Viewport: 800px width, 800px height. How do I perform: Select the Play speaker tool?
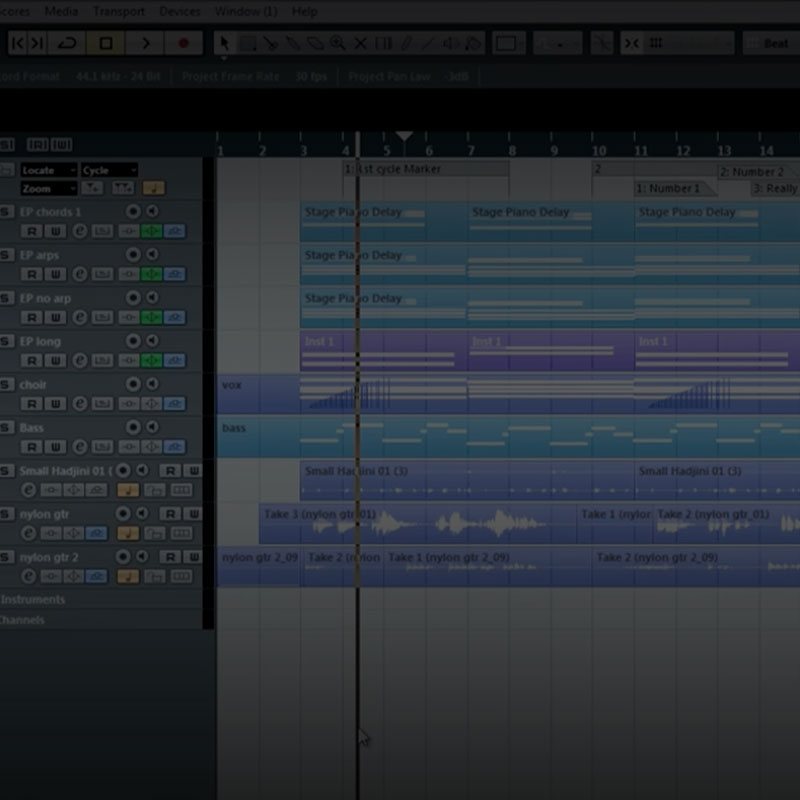pos(451,43)
